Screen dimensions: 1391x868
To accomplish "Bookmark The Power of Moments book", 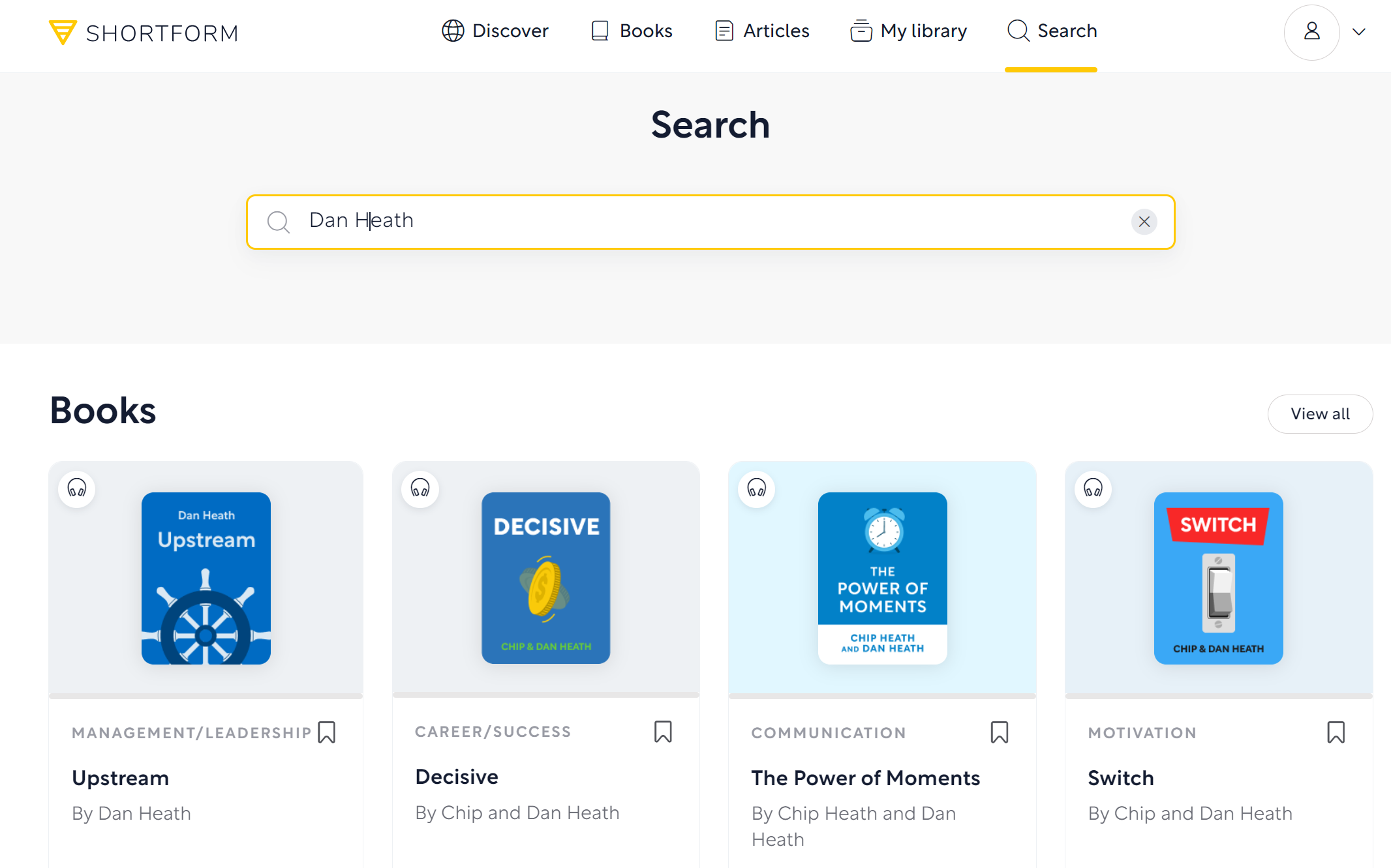I will [x=1000, y=732].
